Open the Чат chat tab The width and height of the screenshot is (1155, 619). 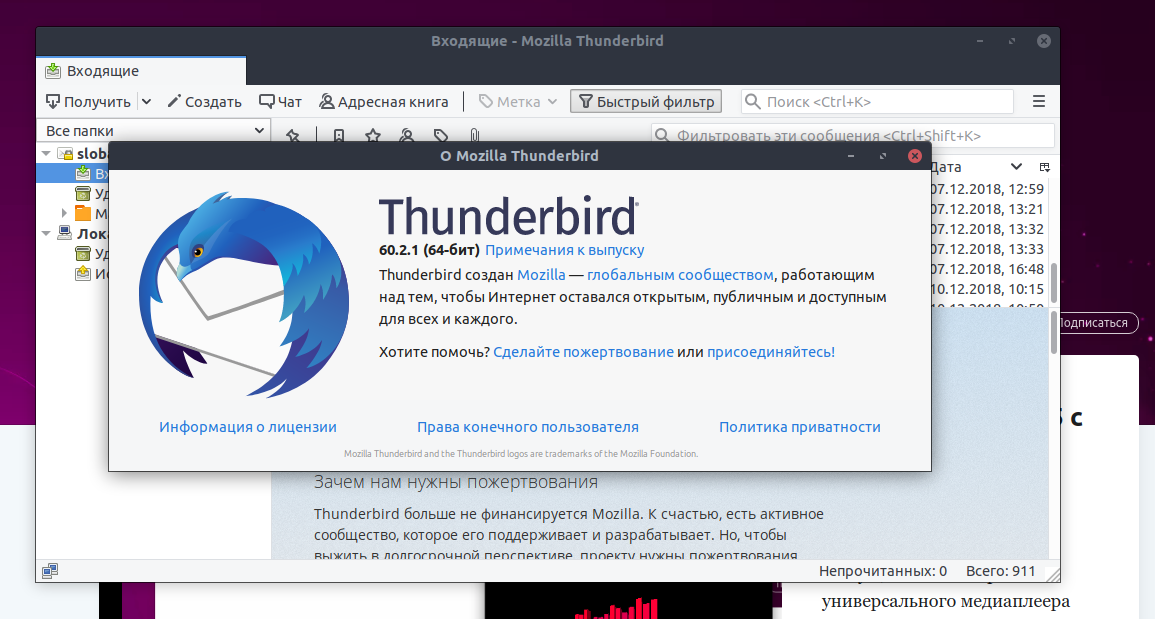(280, 102)
